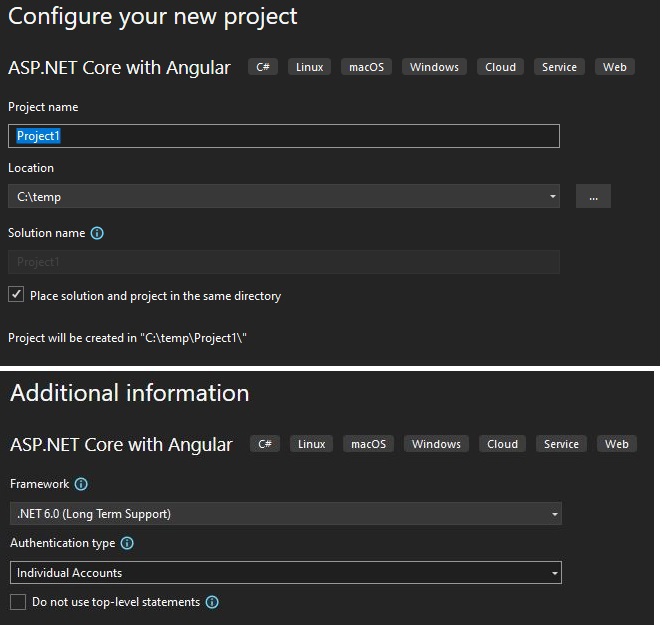Image resolution: width=662 pixels, height=625 pixels.
Task: Click the C# tag in Configure section
Action: click(263, 67)
